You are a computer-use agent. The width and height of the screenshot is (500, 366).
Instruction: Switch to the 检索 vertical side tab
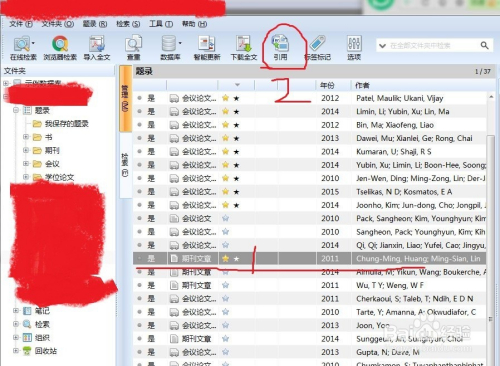(x=125, y=165)
